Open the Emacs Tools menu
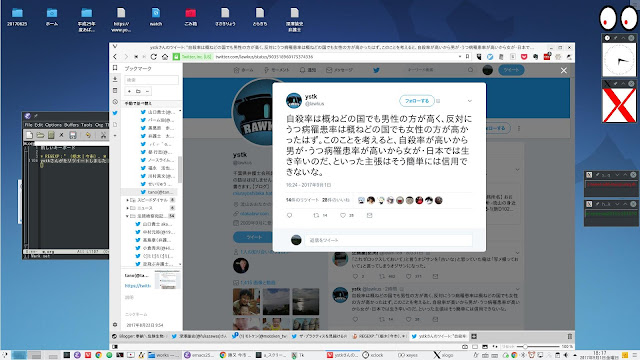Screen dimensions: 640x360 [87, 125]
